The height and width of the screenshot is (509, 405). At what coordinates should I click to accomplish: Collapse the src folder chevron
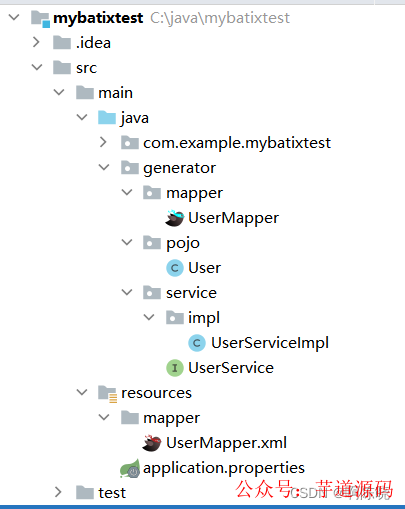(37, 67)
